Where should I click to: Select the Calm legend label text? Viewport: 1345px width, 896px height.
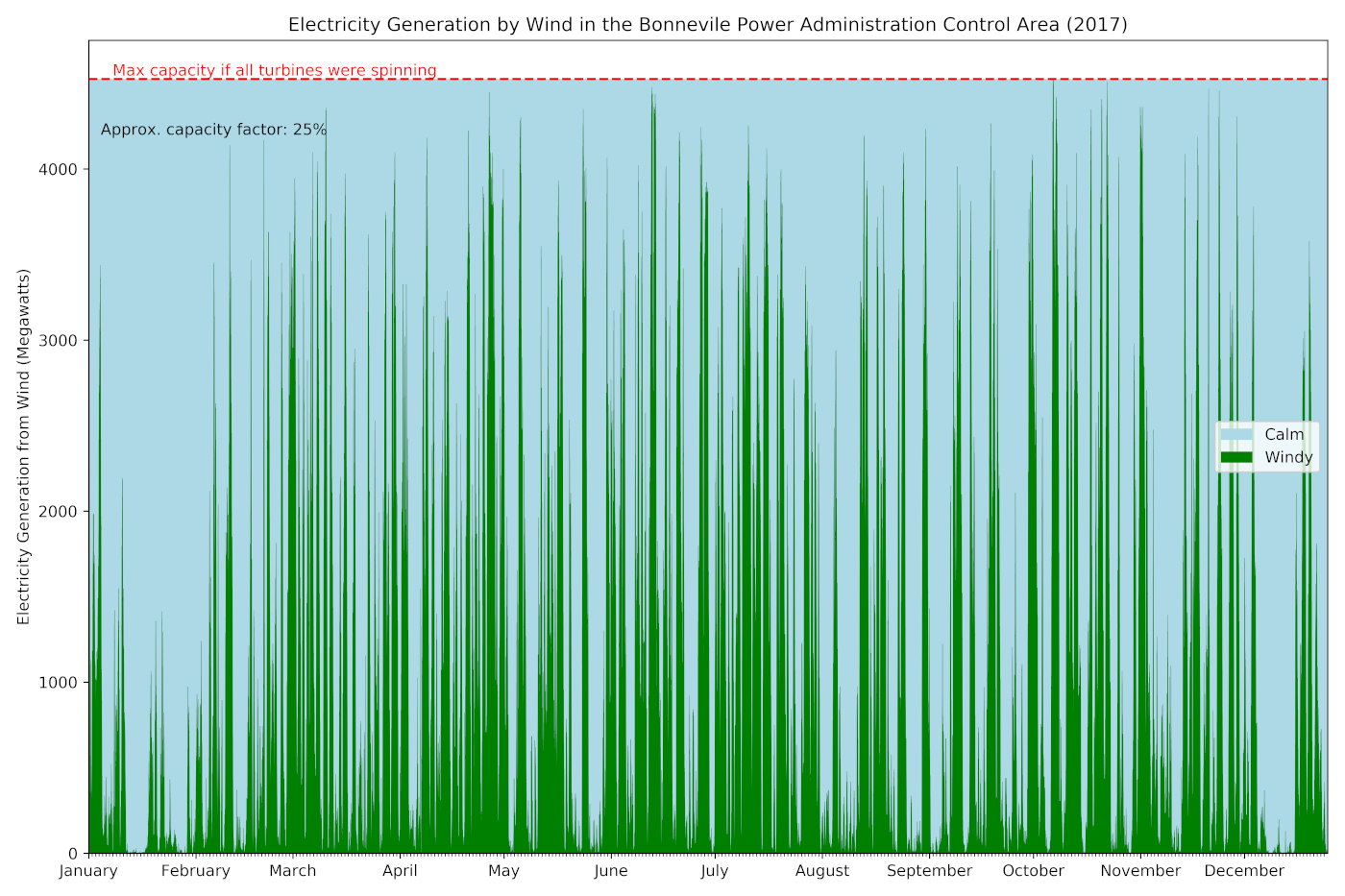coord(1284,435)
